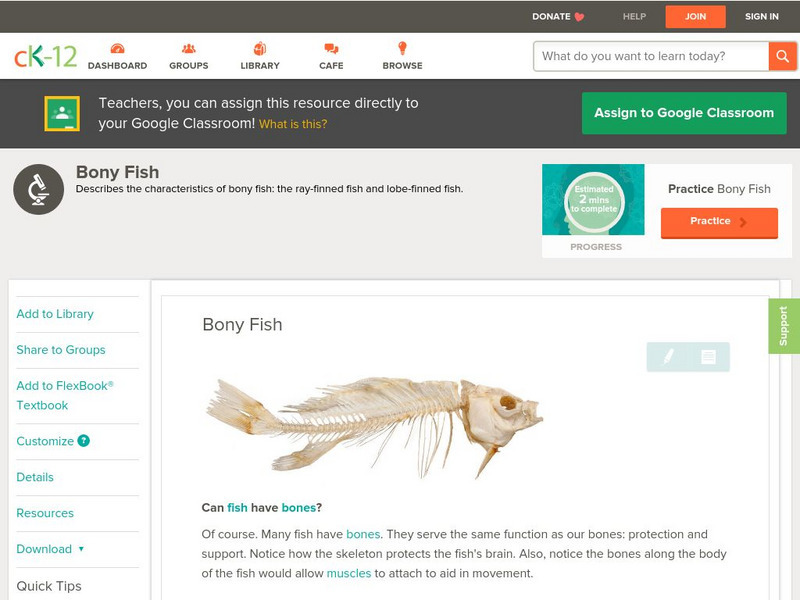Click the orange search magnifier button
The height and width of the screenshot is (600, 800).
pyautogui.click(x=781, y=56)
